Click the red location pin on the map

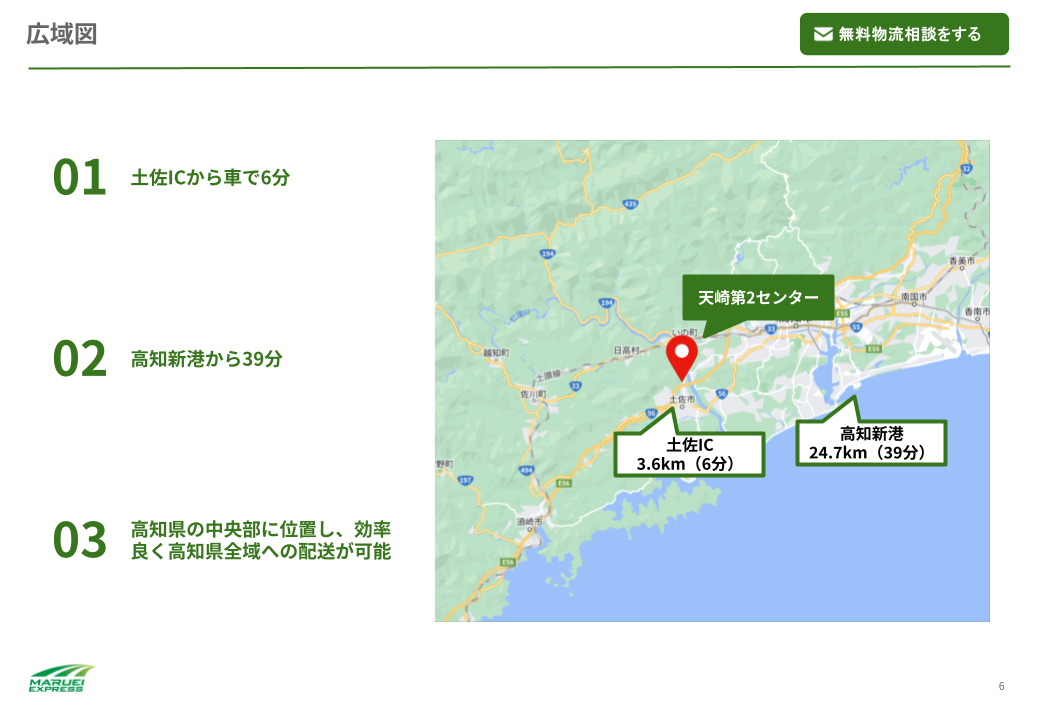682,357
